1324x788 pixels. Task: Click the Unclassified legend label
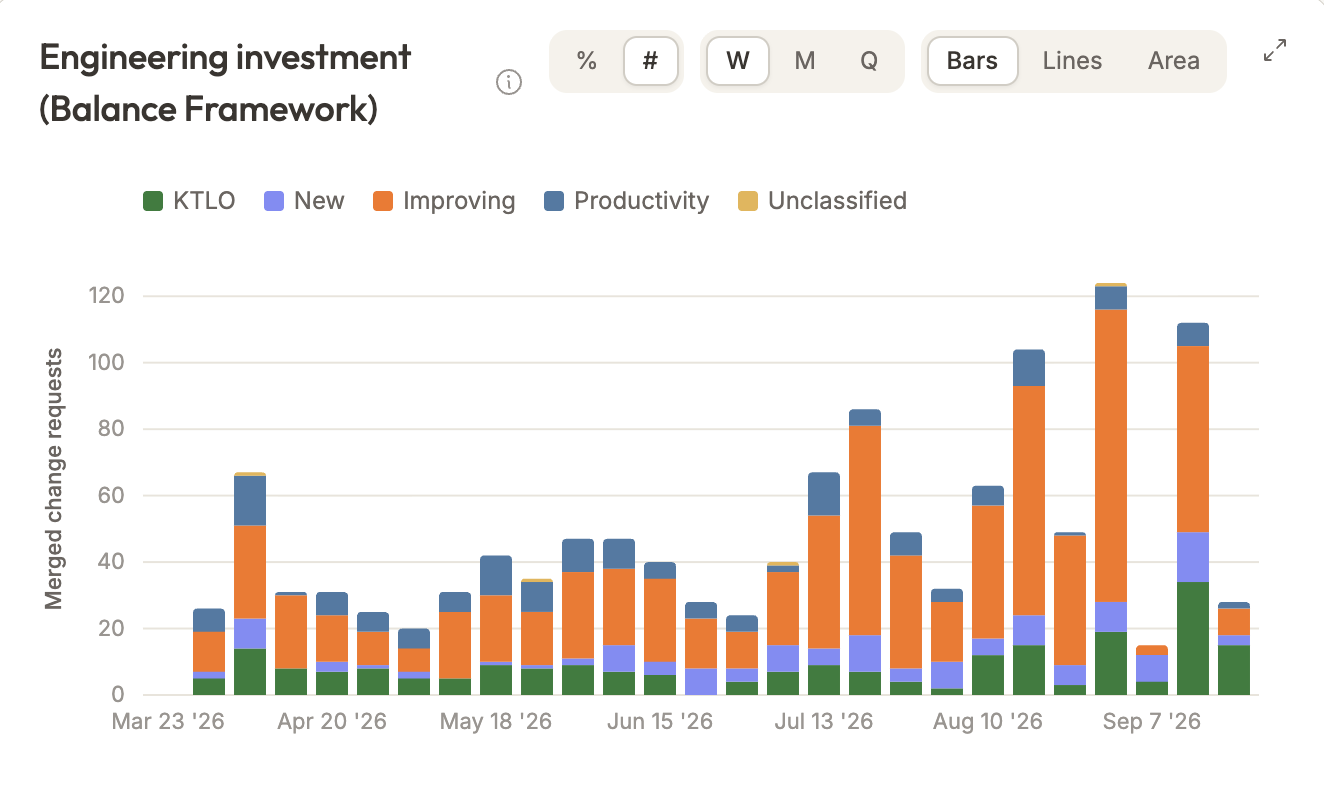coord(837,201)
